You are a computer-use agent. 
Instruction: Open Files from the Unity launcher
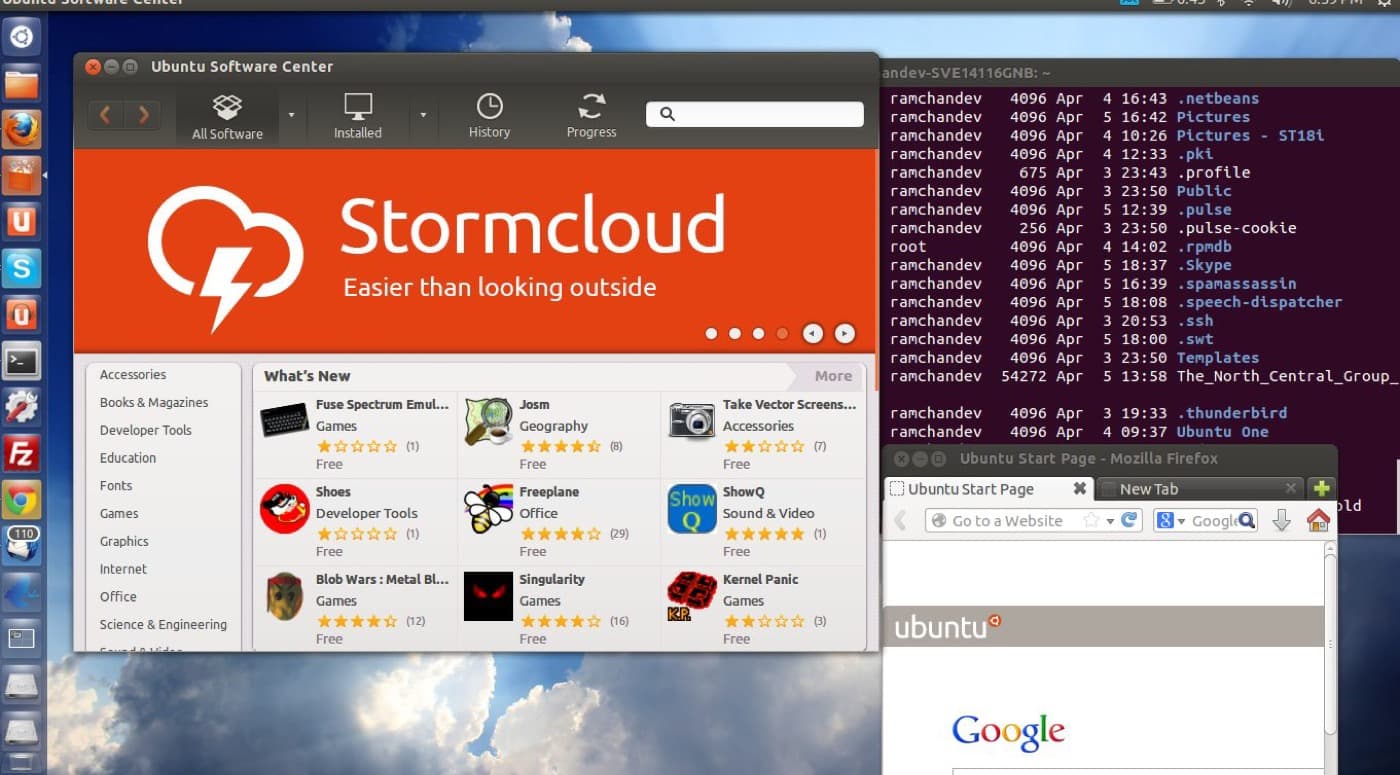[x=22, y=83]
